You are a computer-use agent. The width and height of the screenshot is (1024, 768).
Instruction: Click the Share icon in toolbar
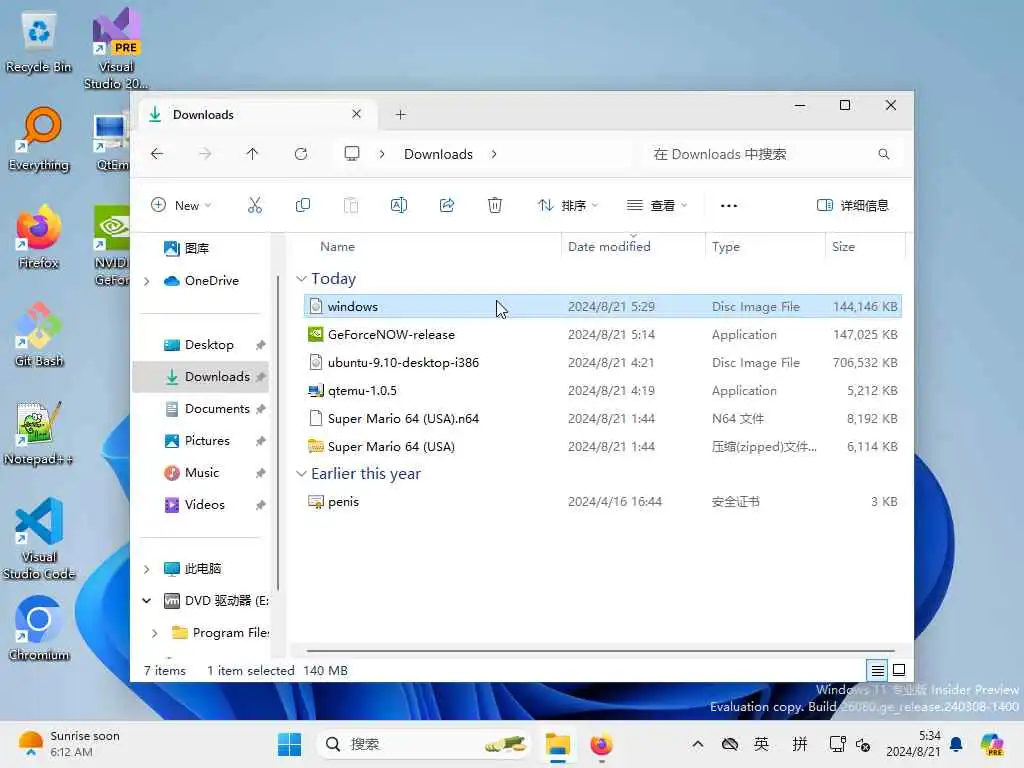[x=447, y=206]
